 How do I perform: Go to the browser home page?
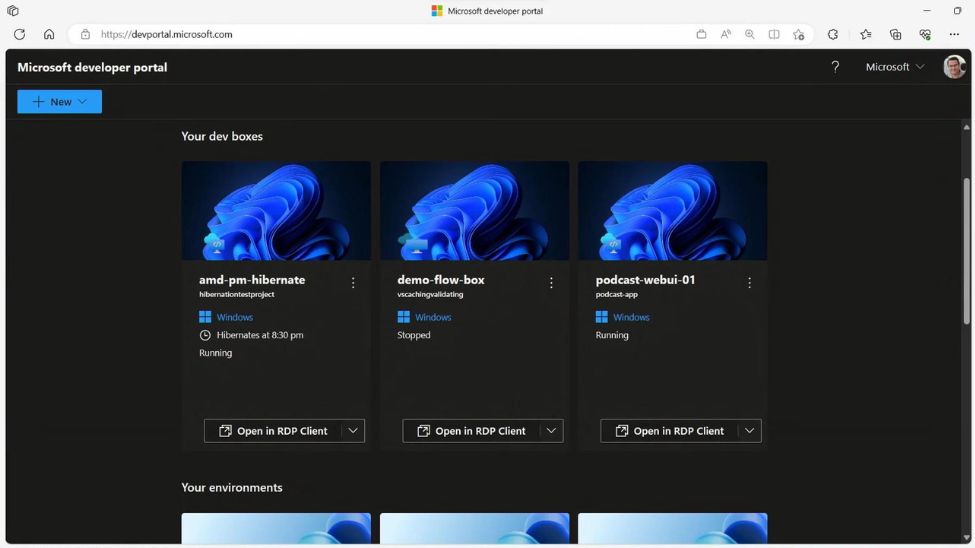[49, 34]
